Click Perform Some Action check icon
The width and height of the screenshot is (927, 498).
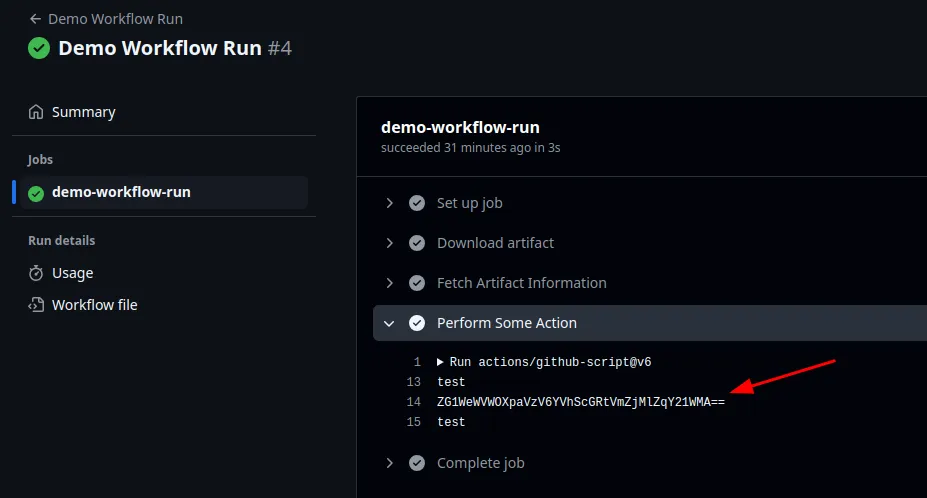[x=417, y=323]
